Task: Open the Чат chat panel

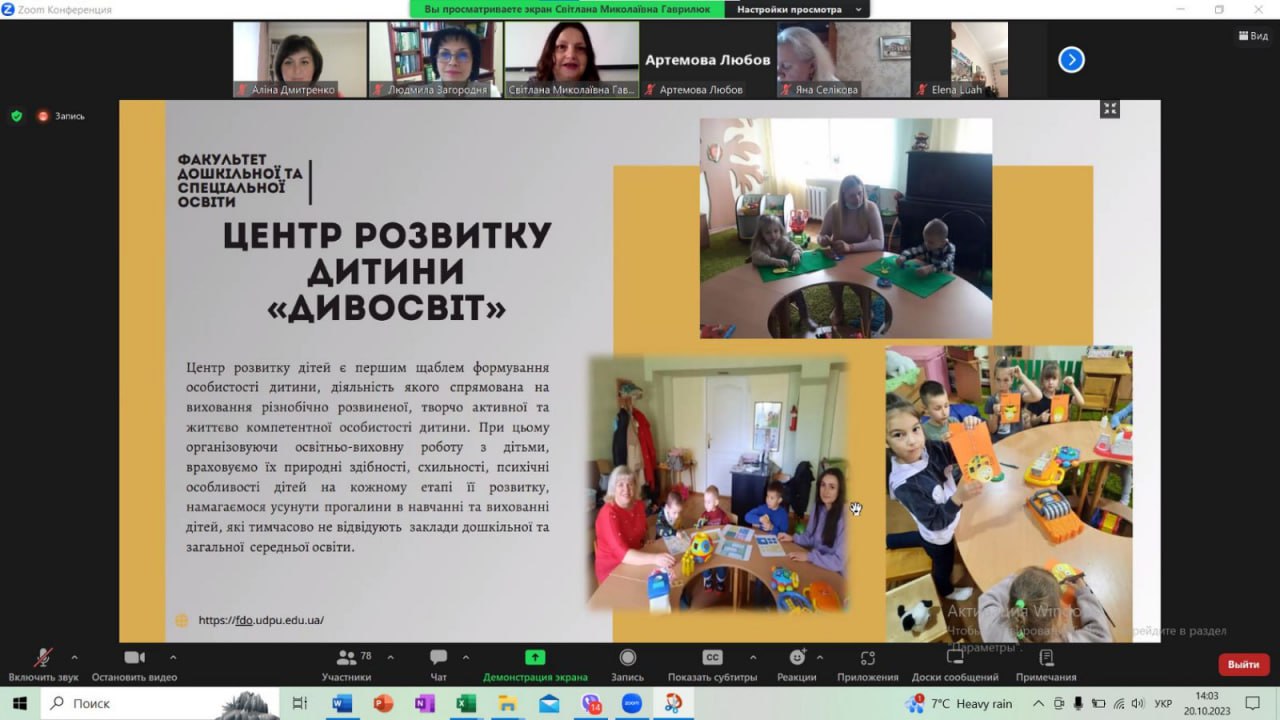Action: (x=438, y=665)
